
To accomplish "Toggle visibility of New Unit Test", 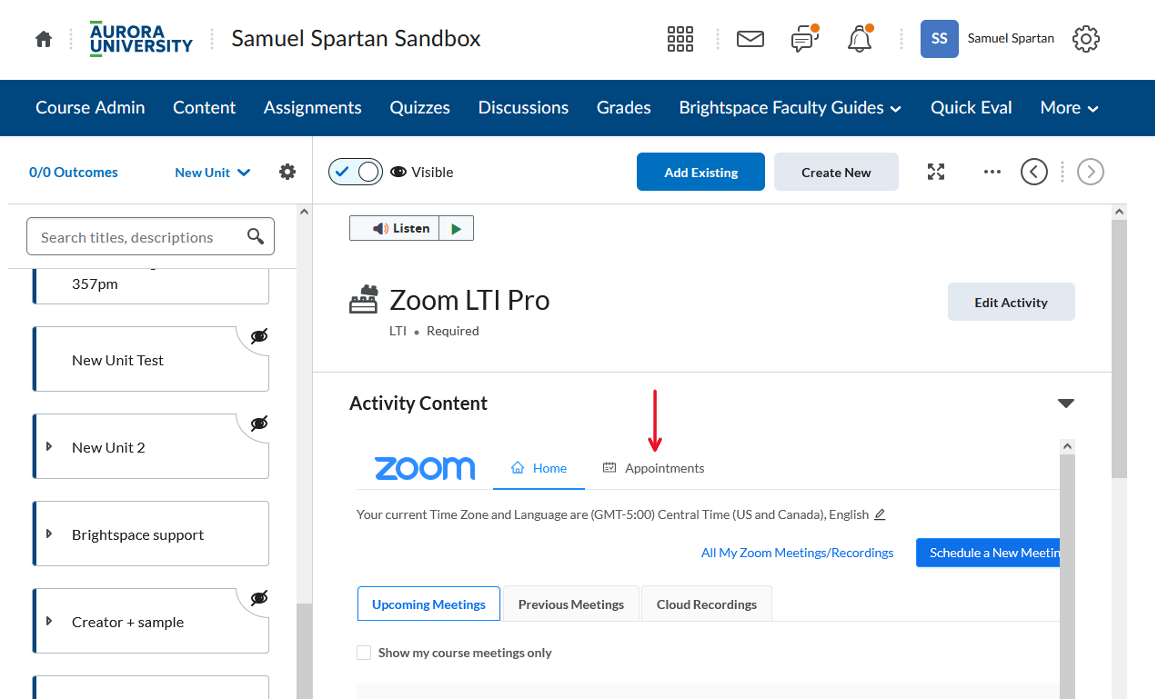I will [x=259, y=337].
